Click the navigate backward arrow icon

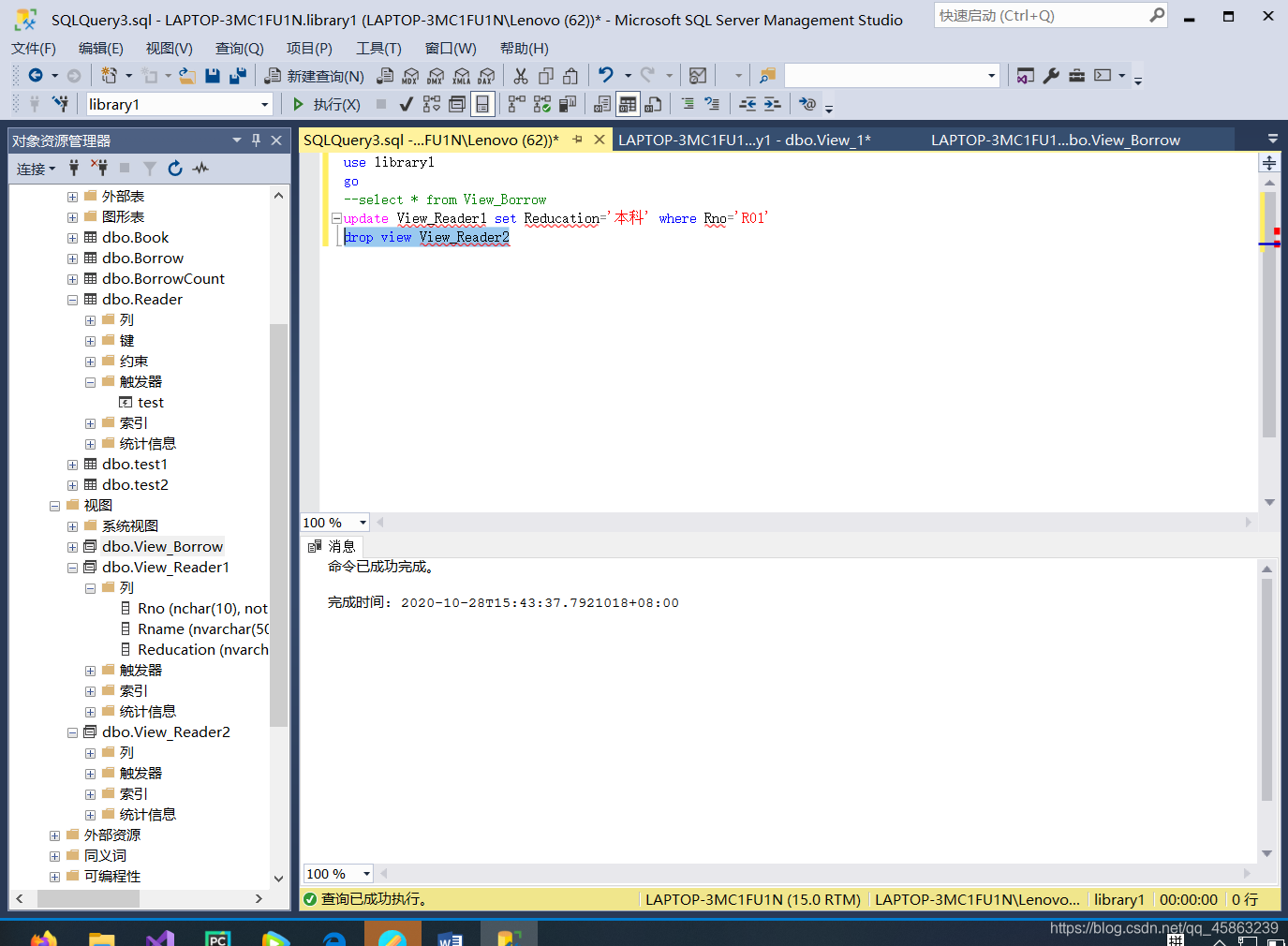[36, 76]
